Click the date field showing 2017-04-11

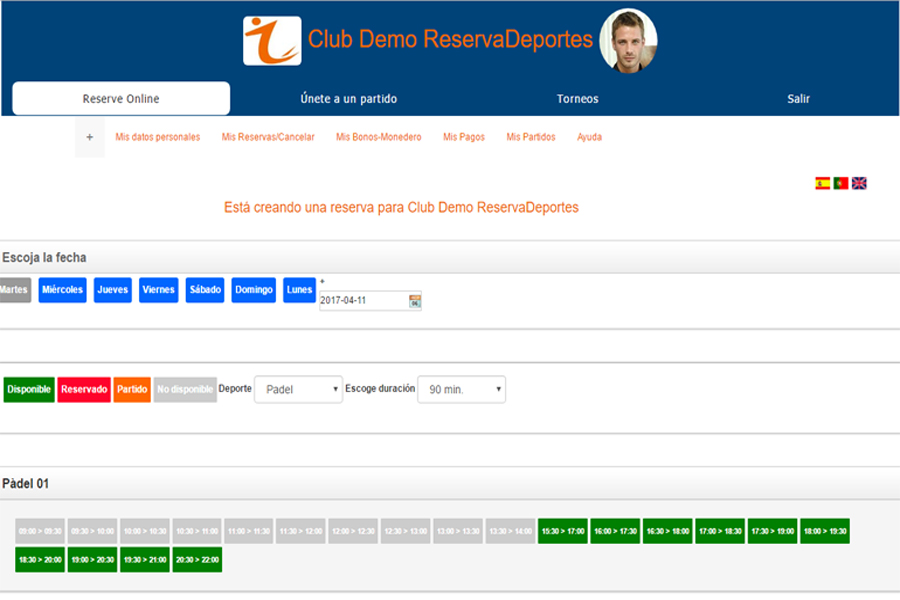[363, 301]
